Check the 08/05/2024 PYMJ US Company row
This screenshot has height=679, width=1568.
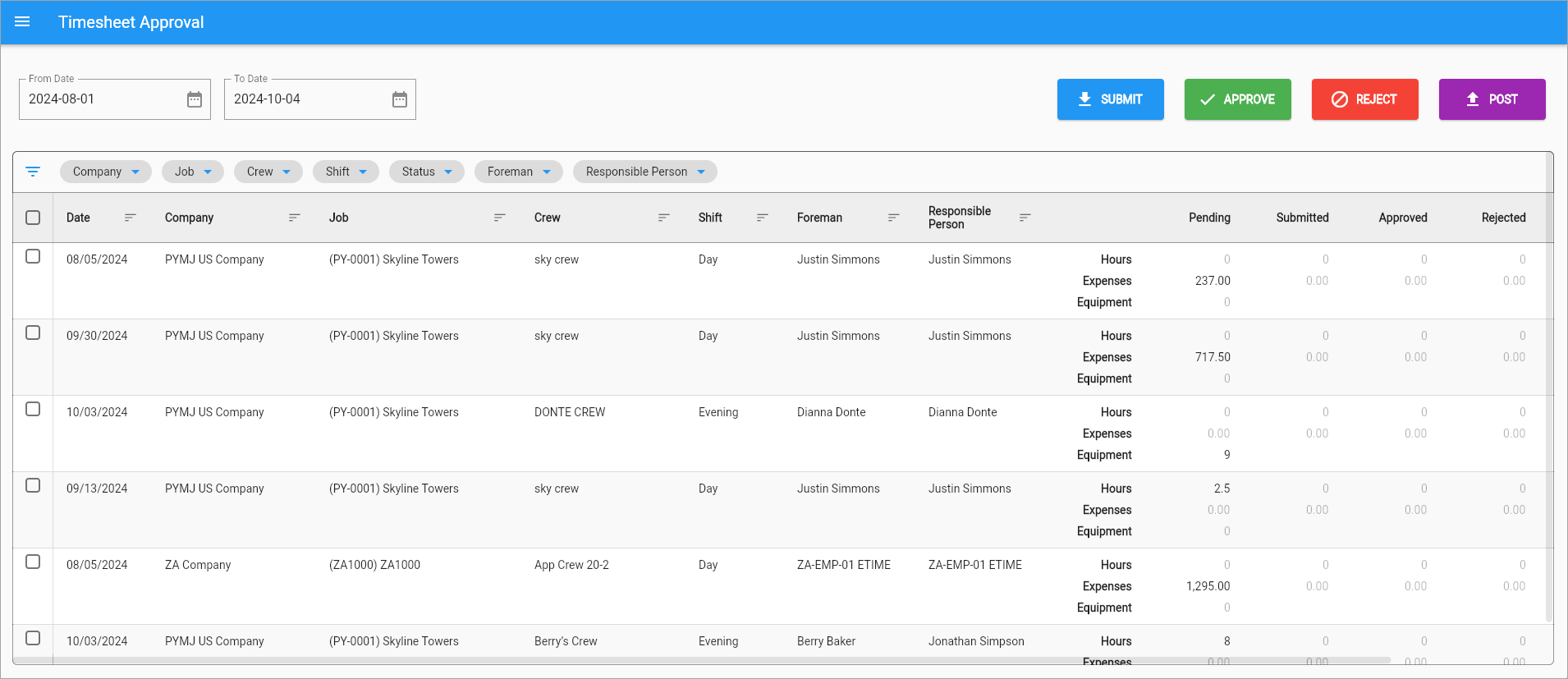point(33,256)
